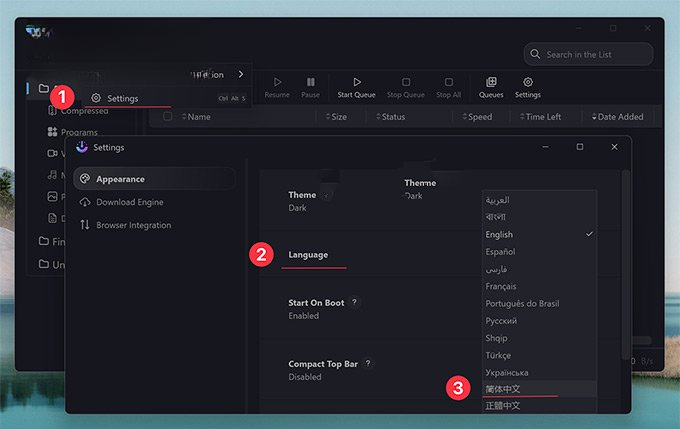Open the Unfinished folder in sidebar

point(52,264)
